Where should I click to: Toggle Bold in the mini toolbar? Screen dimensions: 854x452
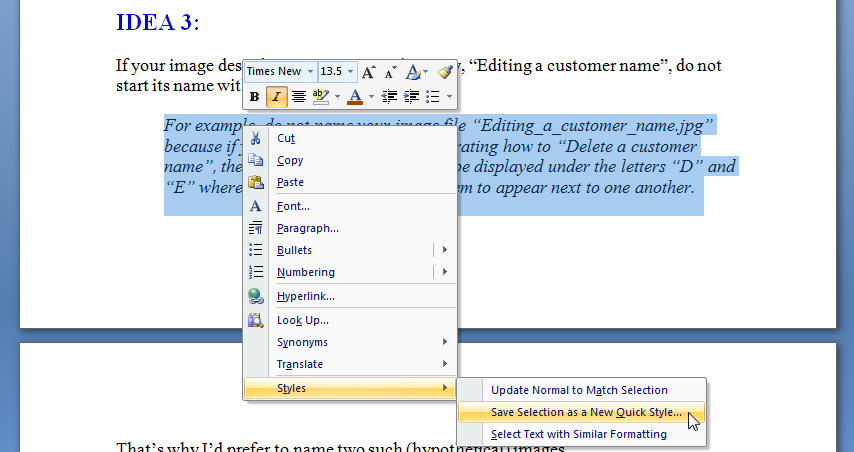point(254,97)
